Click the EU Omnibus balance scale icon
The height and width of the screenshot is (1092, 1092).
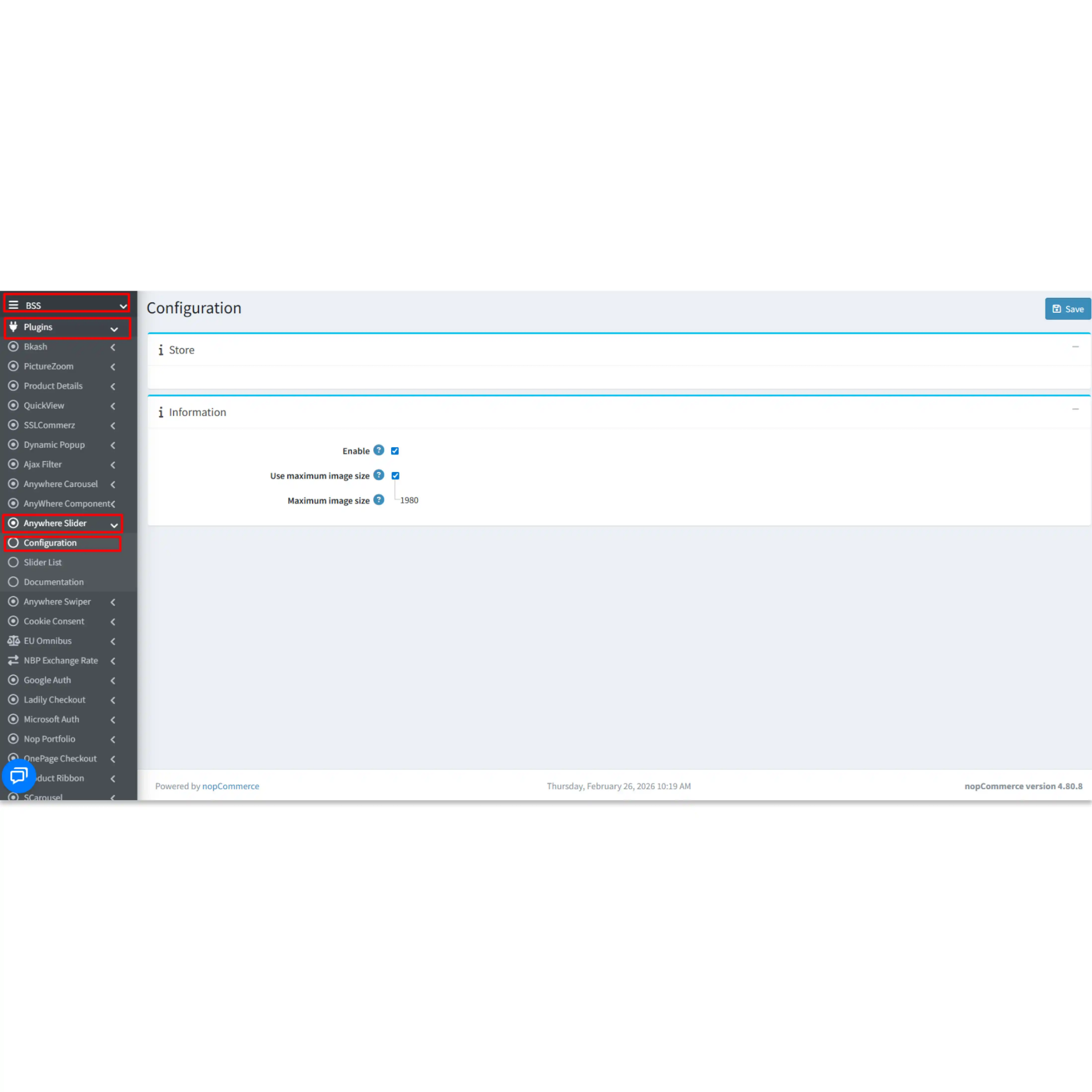[x=14, y=640]
